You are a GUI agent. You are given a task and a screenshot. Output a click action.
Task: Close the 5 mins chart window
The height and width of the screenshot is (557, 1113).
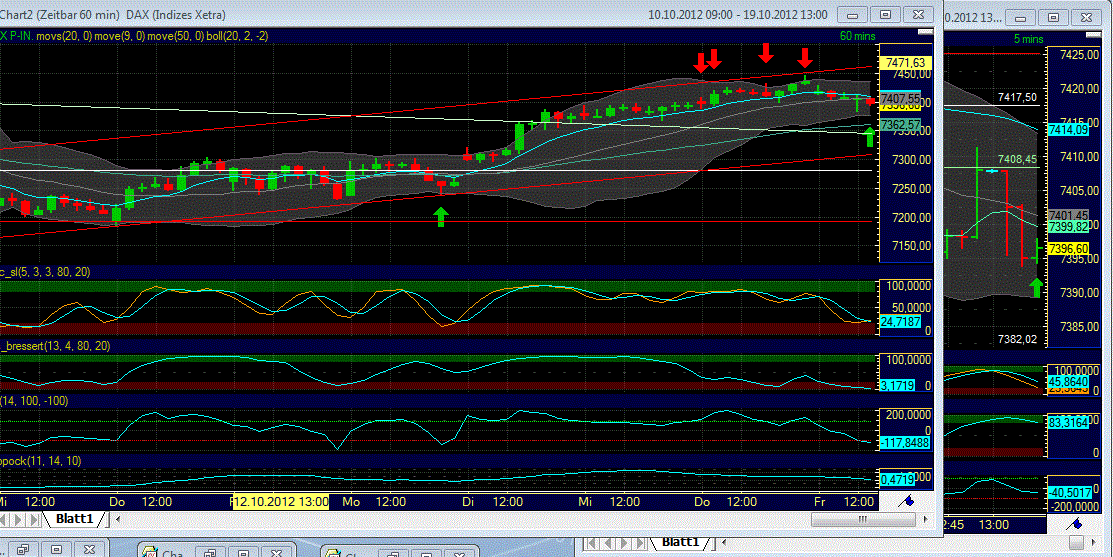click(x=1086, y=18)
